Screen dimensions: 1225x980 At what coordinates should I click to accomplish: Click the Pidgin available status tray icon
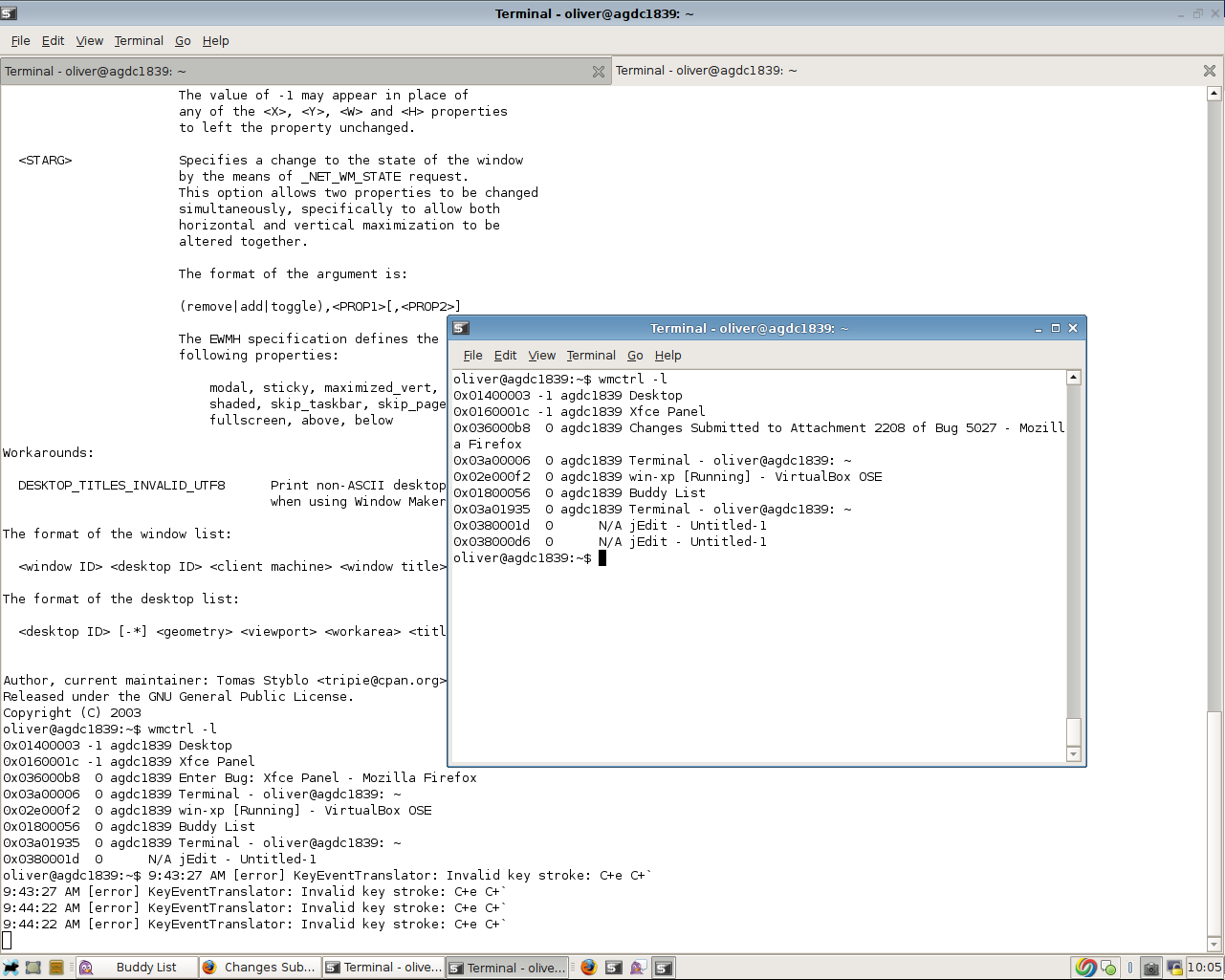(1109, 968)
